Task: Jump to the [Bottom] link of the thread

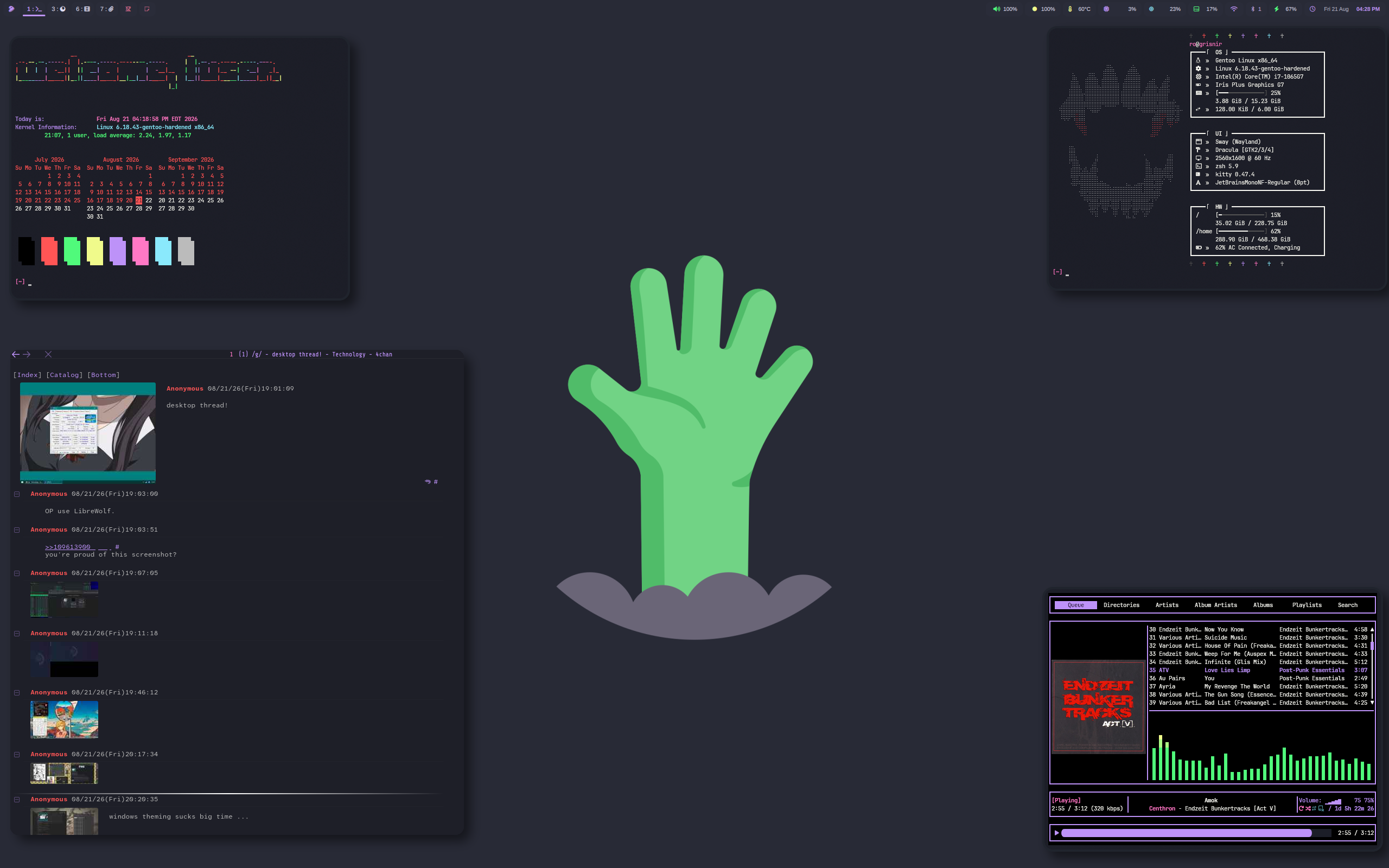Action: [x=103, y=375]
